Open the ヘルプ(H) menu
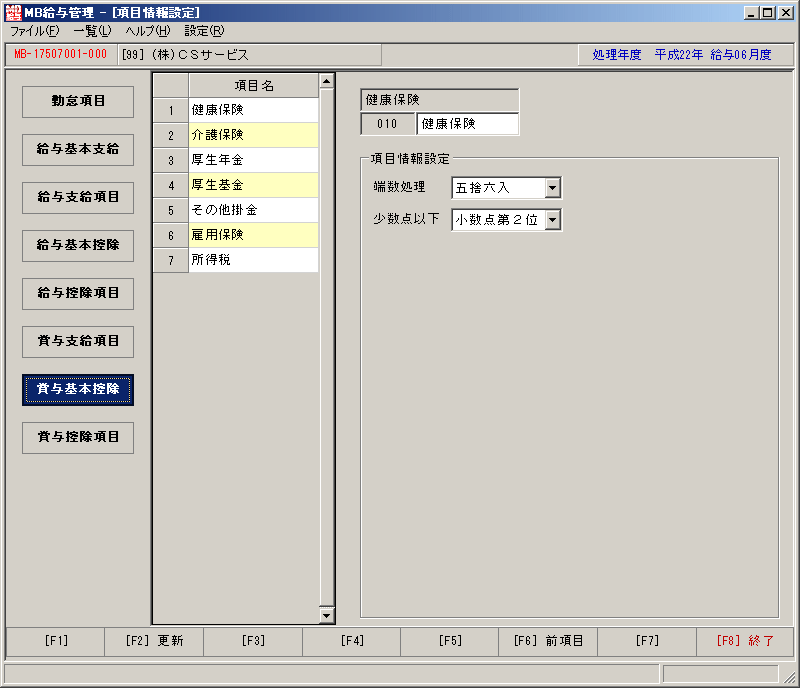 coord(148,31)
